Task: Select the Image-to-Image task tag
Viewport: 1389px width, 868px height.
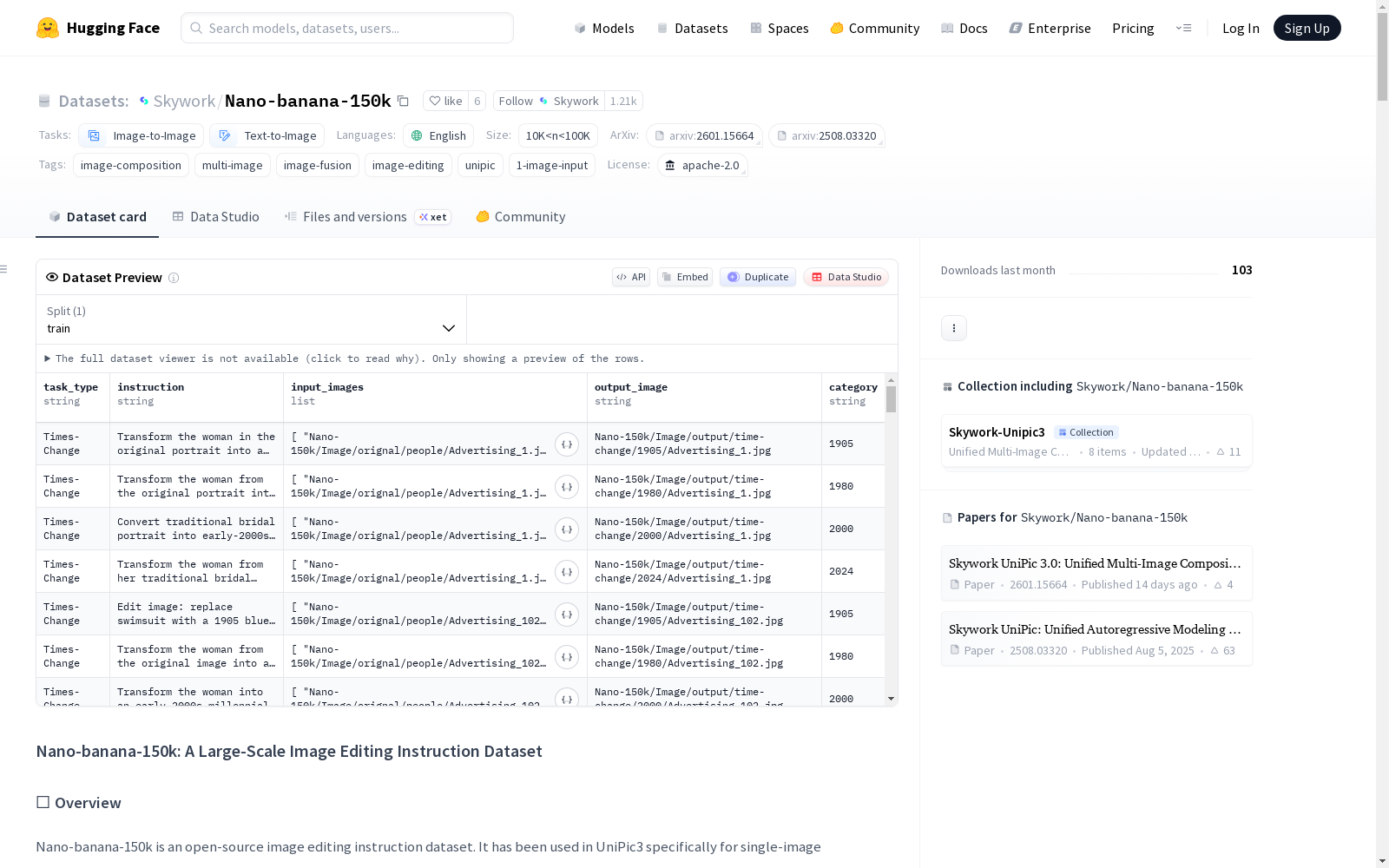Action: (142, 135)
